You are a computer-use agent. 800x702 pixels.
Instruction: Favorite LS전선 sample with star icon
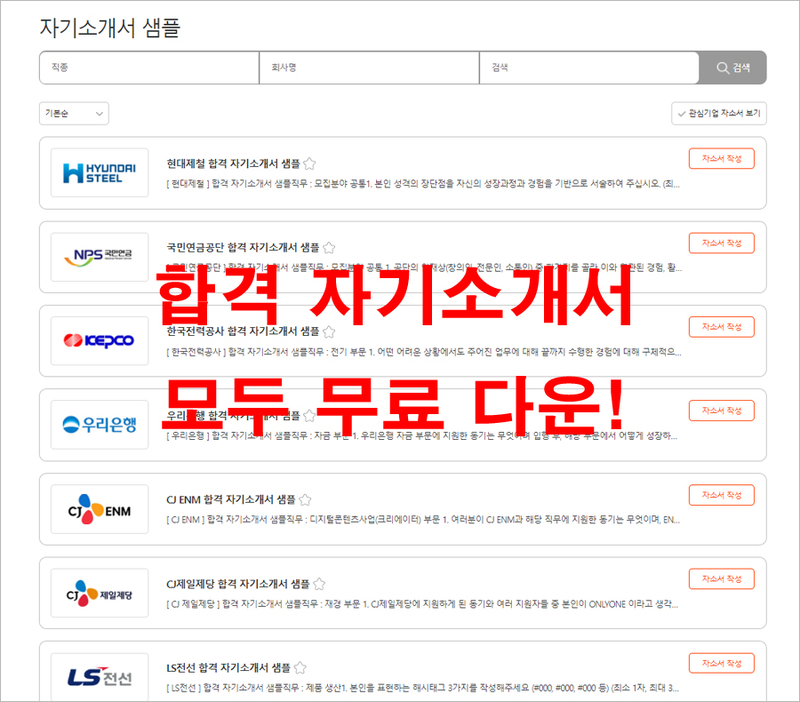[x=301, y=668]
